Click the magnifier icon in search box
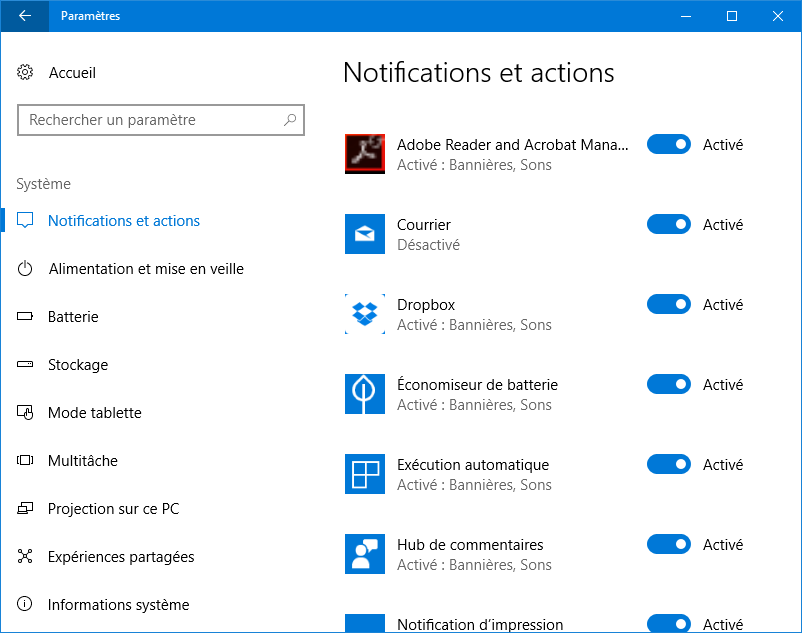The height and width of the screenshot is (633, 802). pyautogui.click(x=290, y=120)
